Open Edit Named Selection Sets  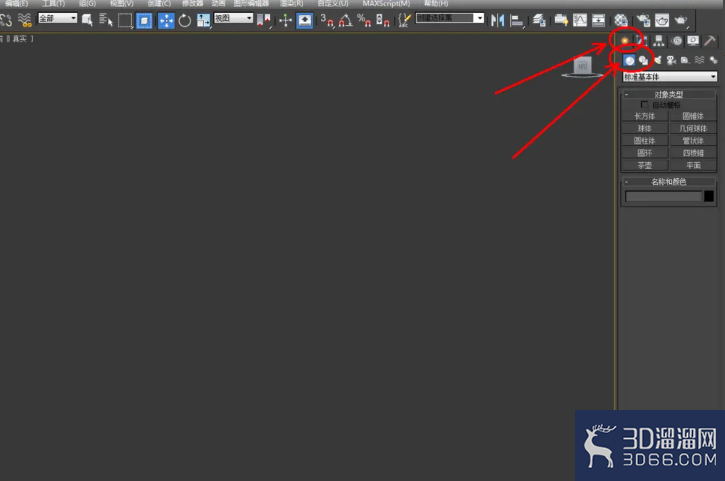coord(405,20)
